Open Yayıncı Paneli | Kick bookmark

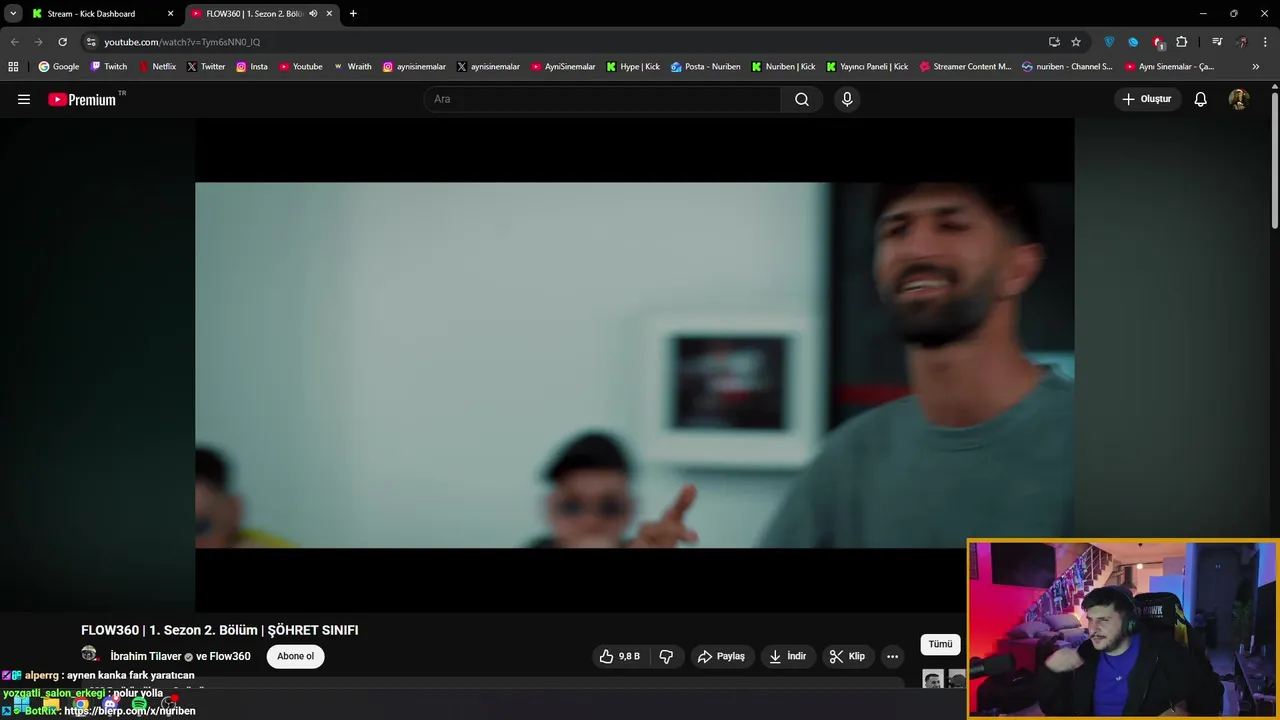pyautogui.click(x=867, y=67)
